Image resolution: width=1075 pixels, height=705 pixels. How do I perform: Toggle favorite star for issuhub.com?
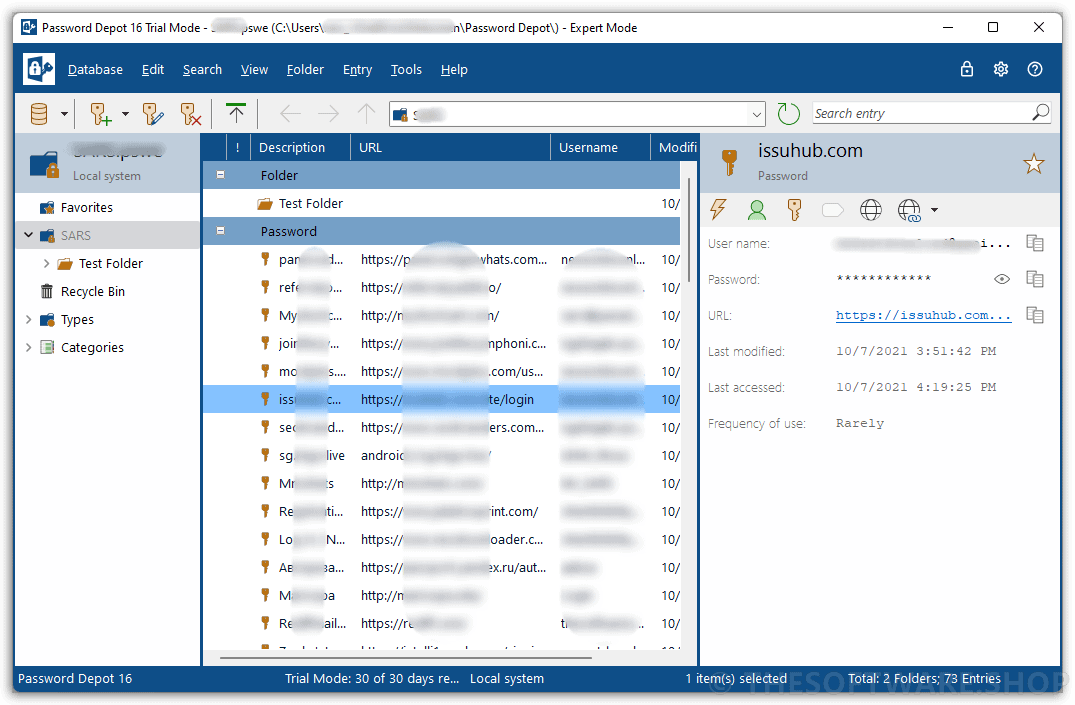pos(1033,164)
